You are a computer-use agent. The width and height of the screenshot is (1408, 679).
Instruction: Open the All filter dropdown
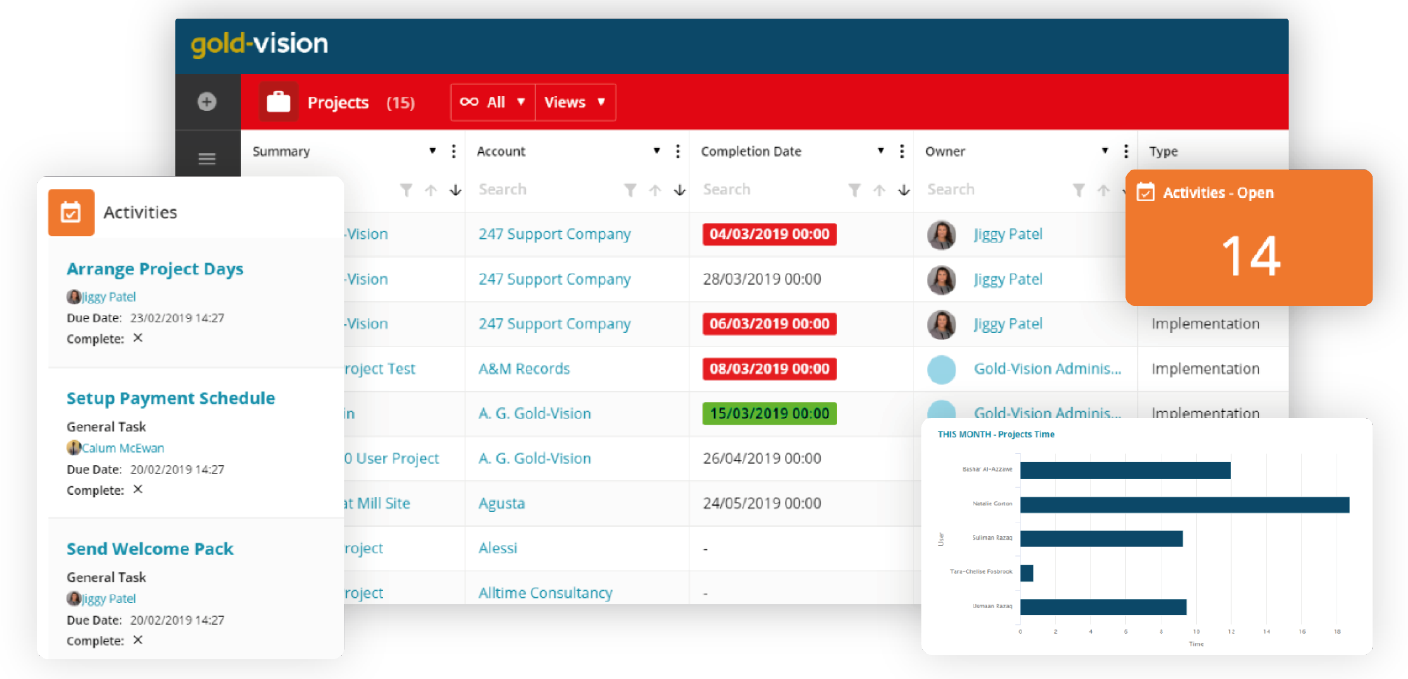[493, 102]
